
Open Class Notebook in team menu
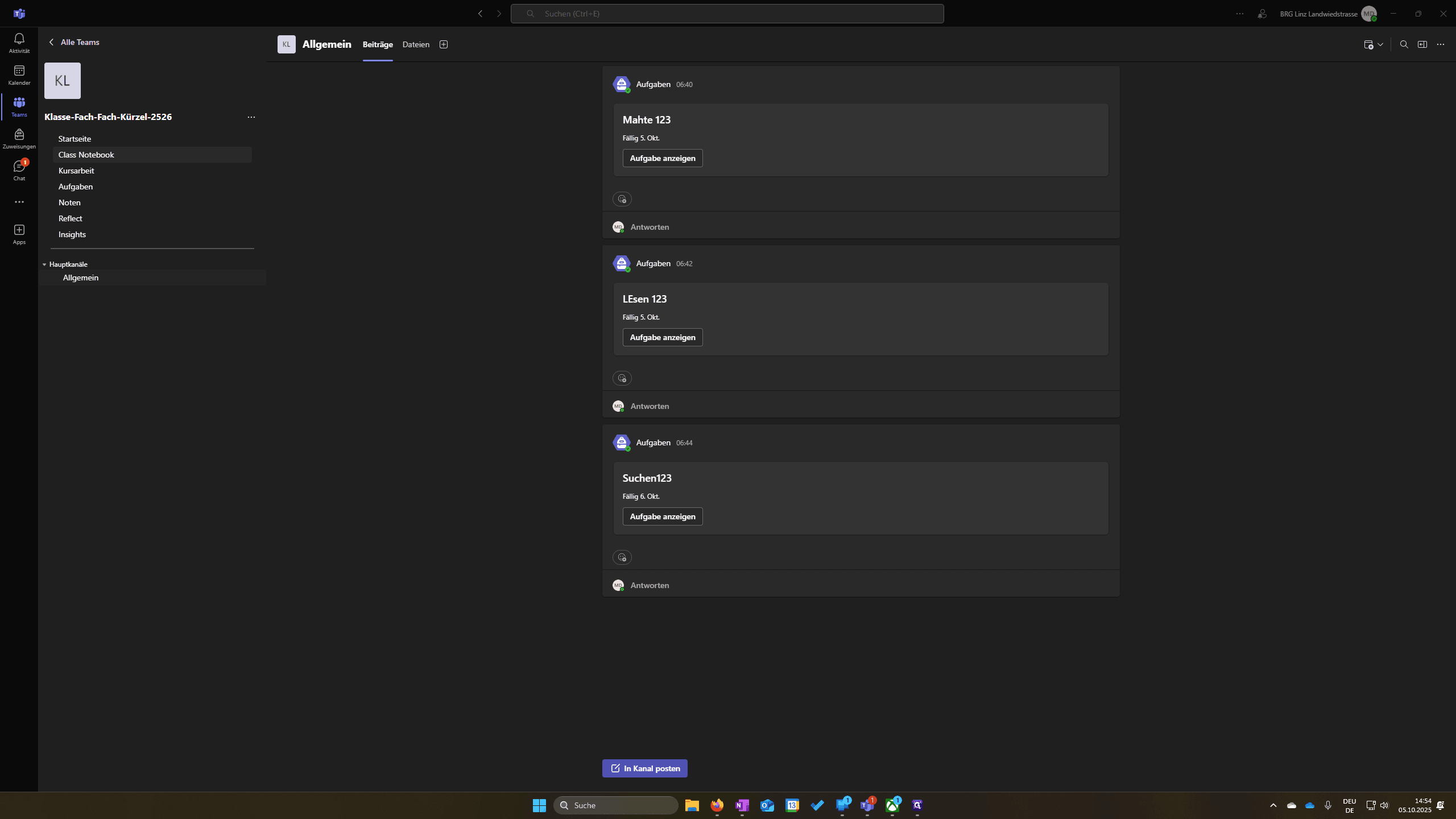tap(152, 155)
